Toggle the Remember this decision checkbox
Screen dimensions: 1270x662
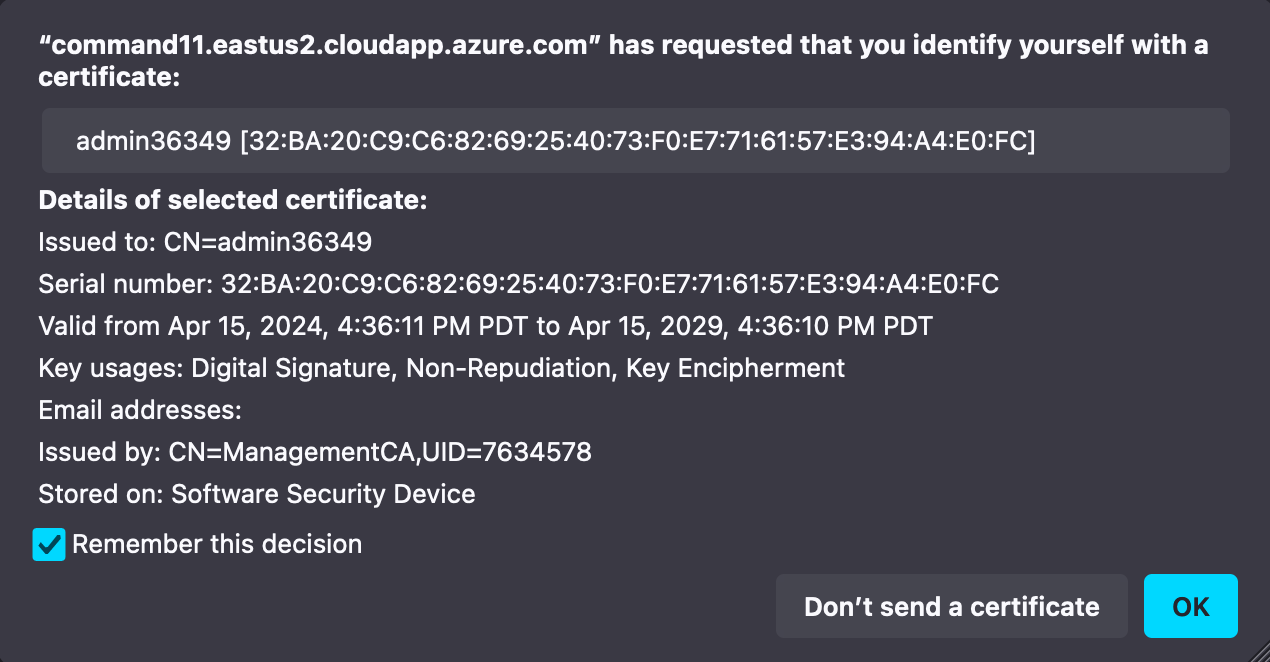(49, 545)
